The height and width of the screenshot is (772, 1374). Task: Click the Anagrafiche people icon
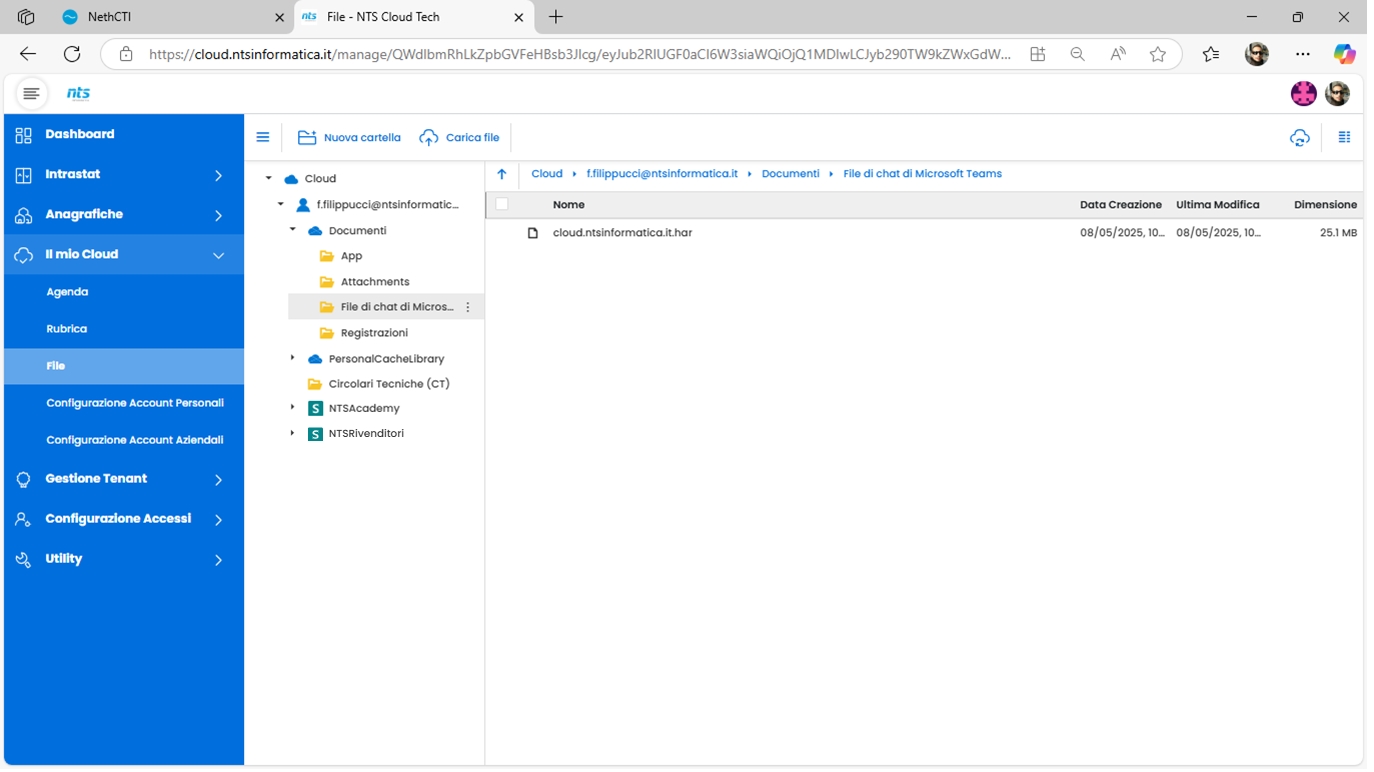pos(24,215)
